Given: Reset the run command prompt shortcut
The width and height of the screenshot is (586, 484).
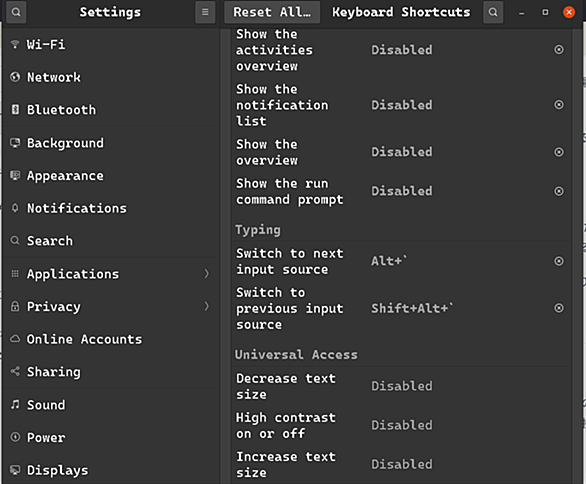Looking at the screenshot, I should [x=559, y=191].
